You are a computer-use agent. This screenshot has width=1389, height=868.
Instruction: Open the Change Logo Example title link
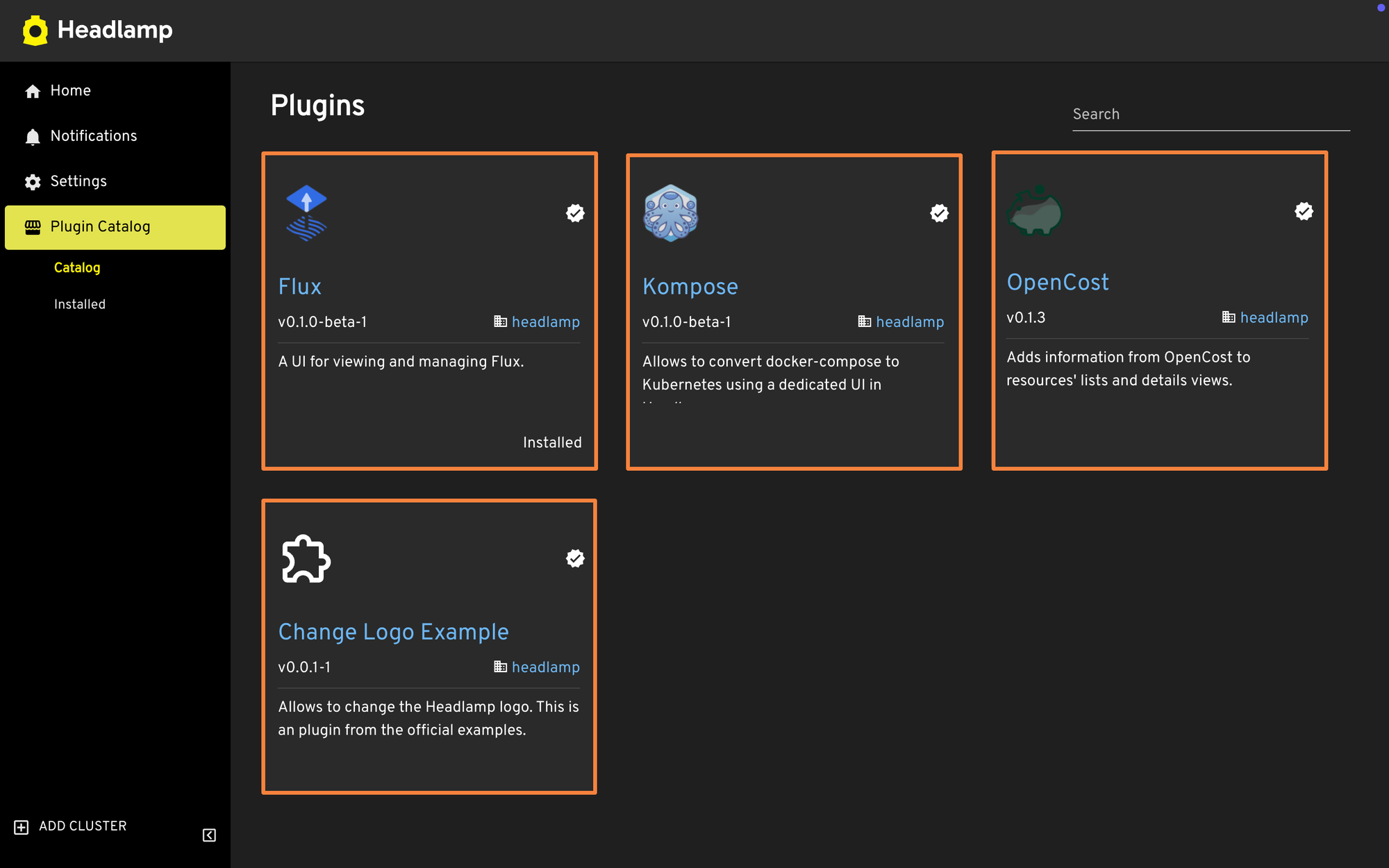[x=394, y=632]
